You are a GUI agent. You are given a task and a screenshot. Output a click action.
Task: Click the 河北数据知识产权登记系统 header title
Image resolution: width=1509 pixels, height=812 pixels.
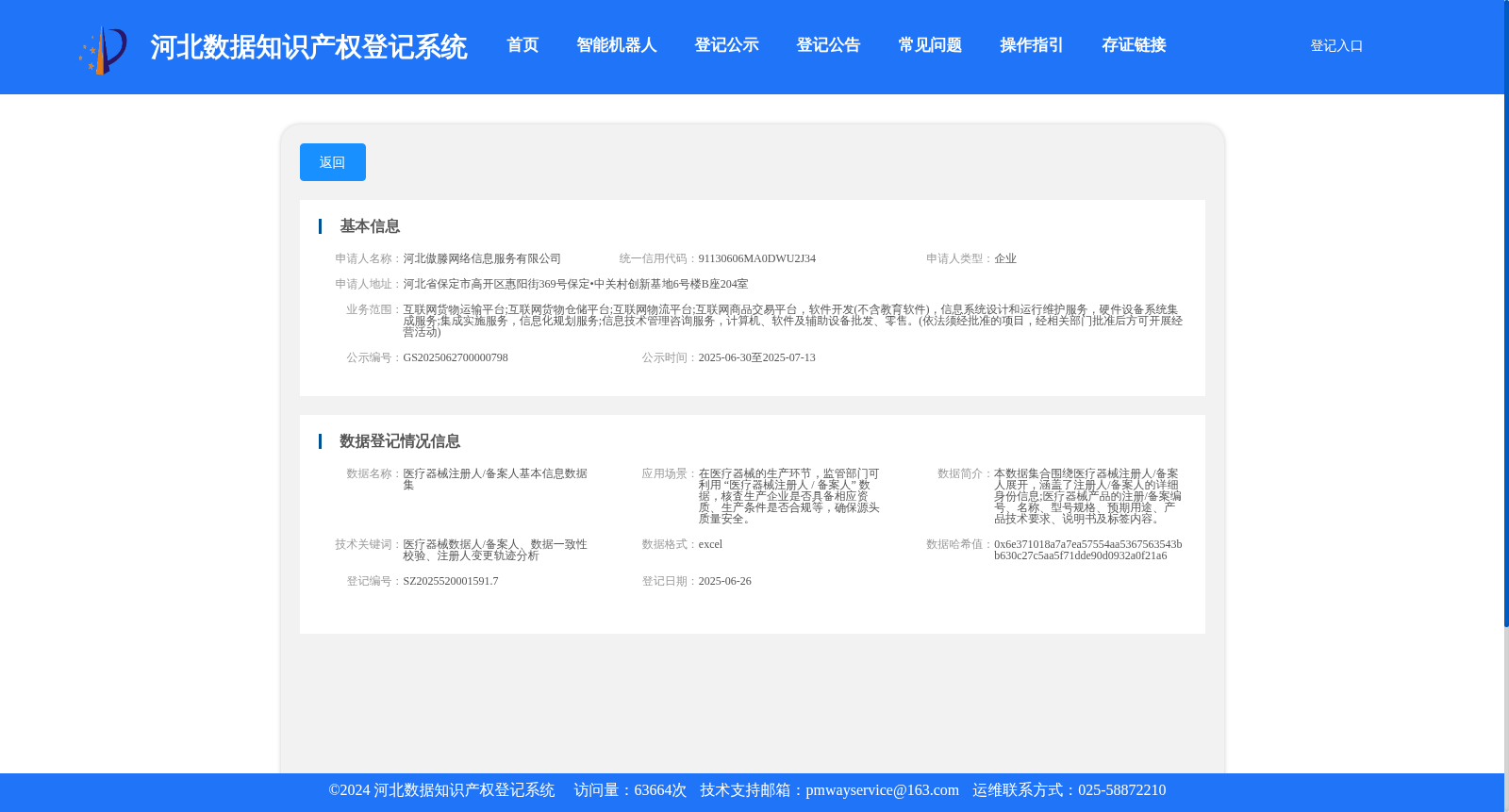click(308, 47)
